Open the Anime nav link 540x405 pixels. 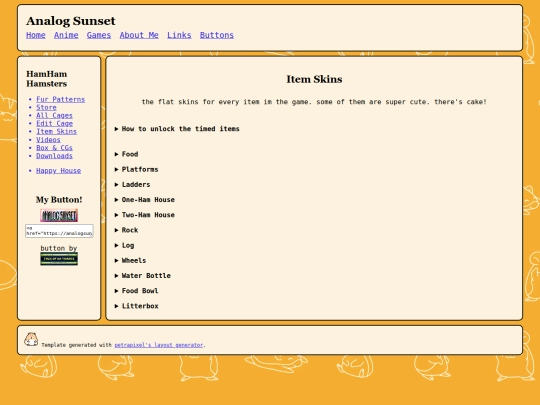[66, 35]
